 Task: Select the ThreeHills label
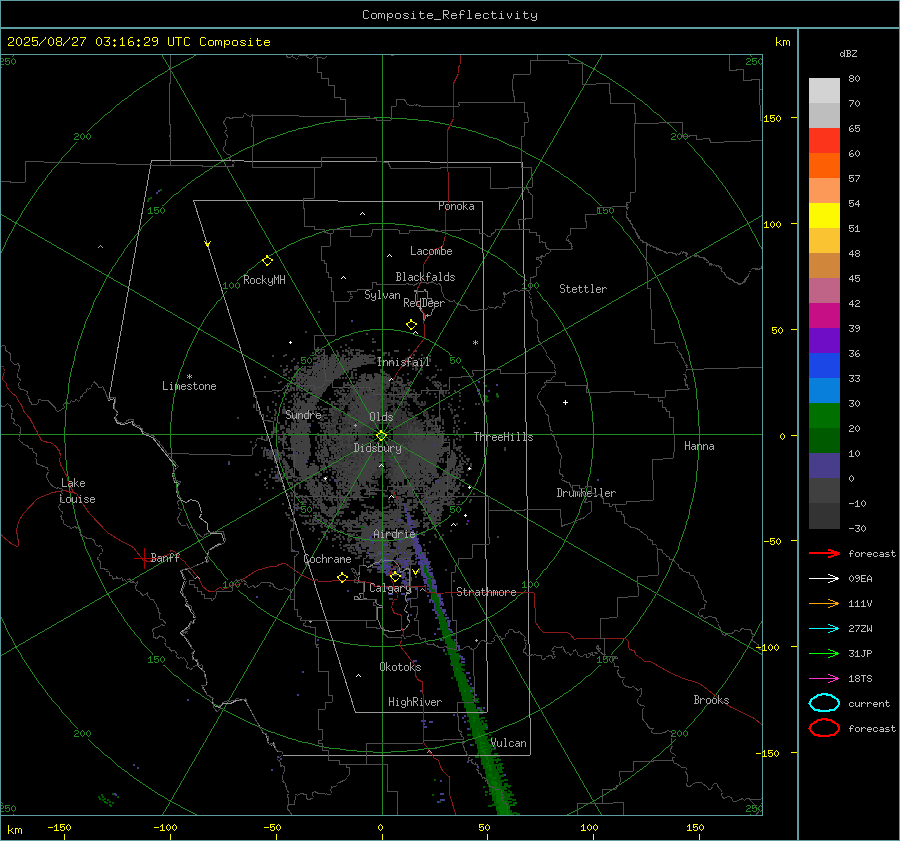click(x=503, y=437)
